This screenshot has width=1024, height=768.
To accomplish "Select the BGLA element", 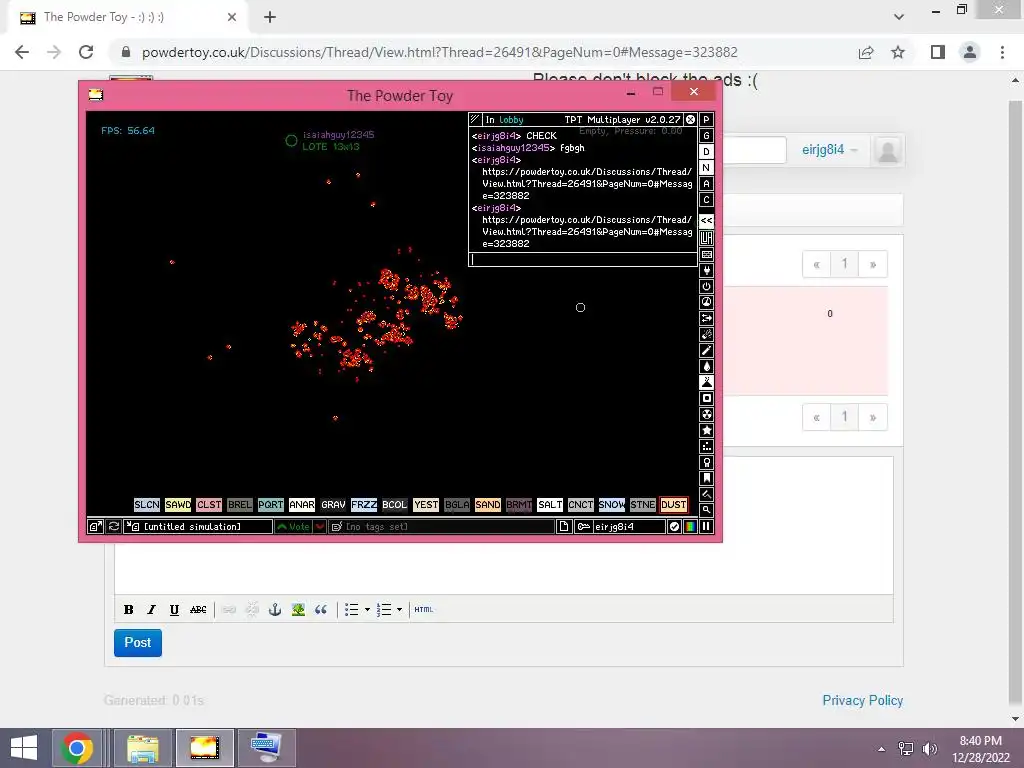I will [456, 505].
